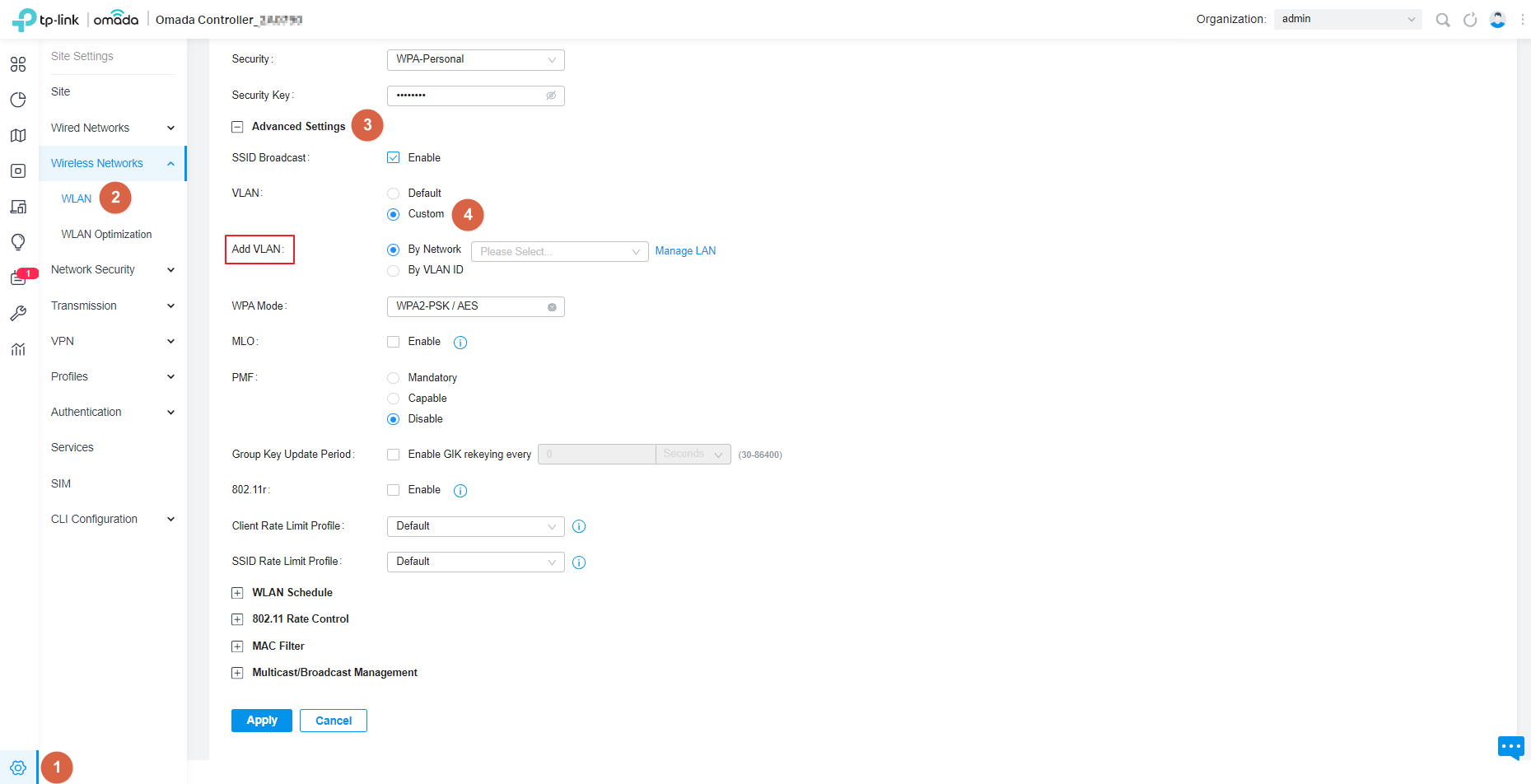
Task: Clear the WPA Mode selection icon
Action: click(552, 307)
